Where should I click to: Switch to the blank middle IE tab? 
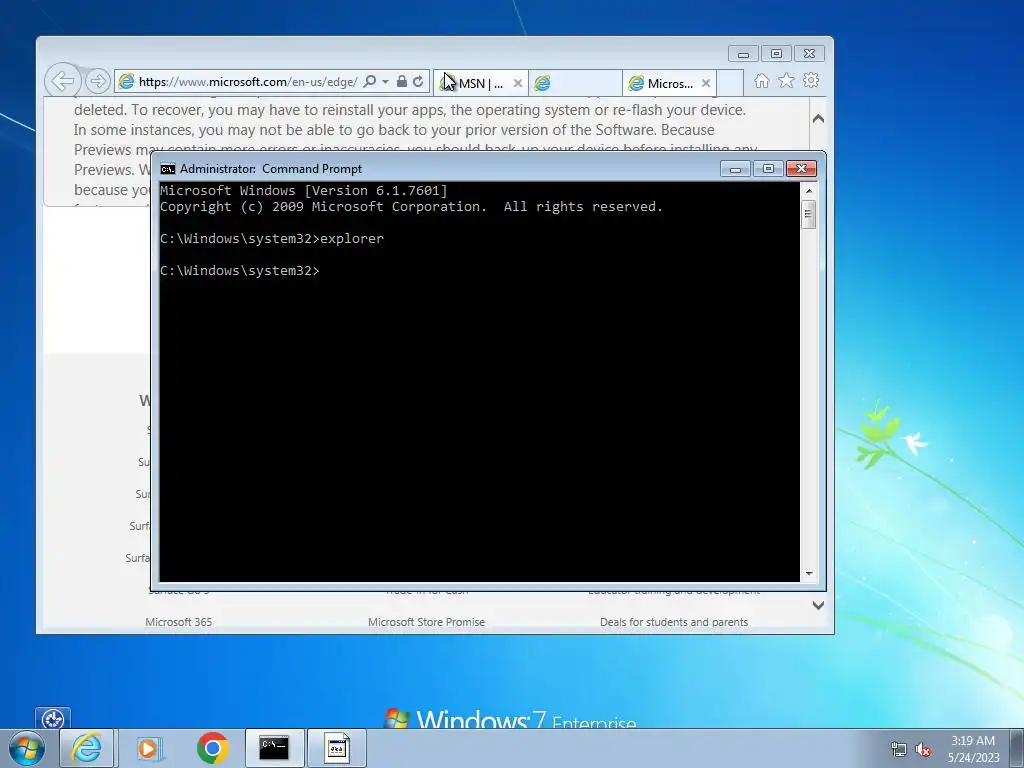tap(575, 84)
